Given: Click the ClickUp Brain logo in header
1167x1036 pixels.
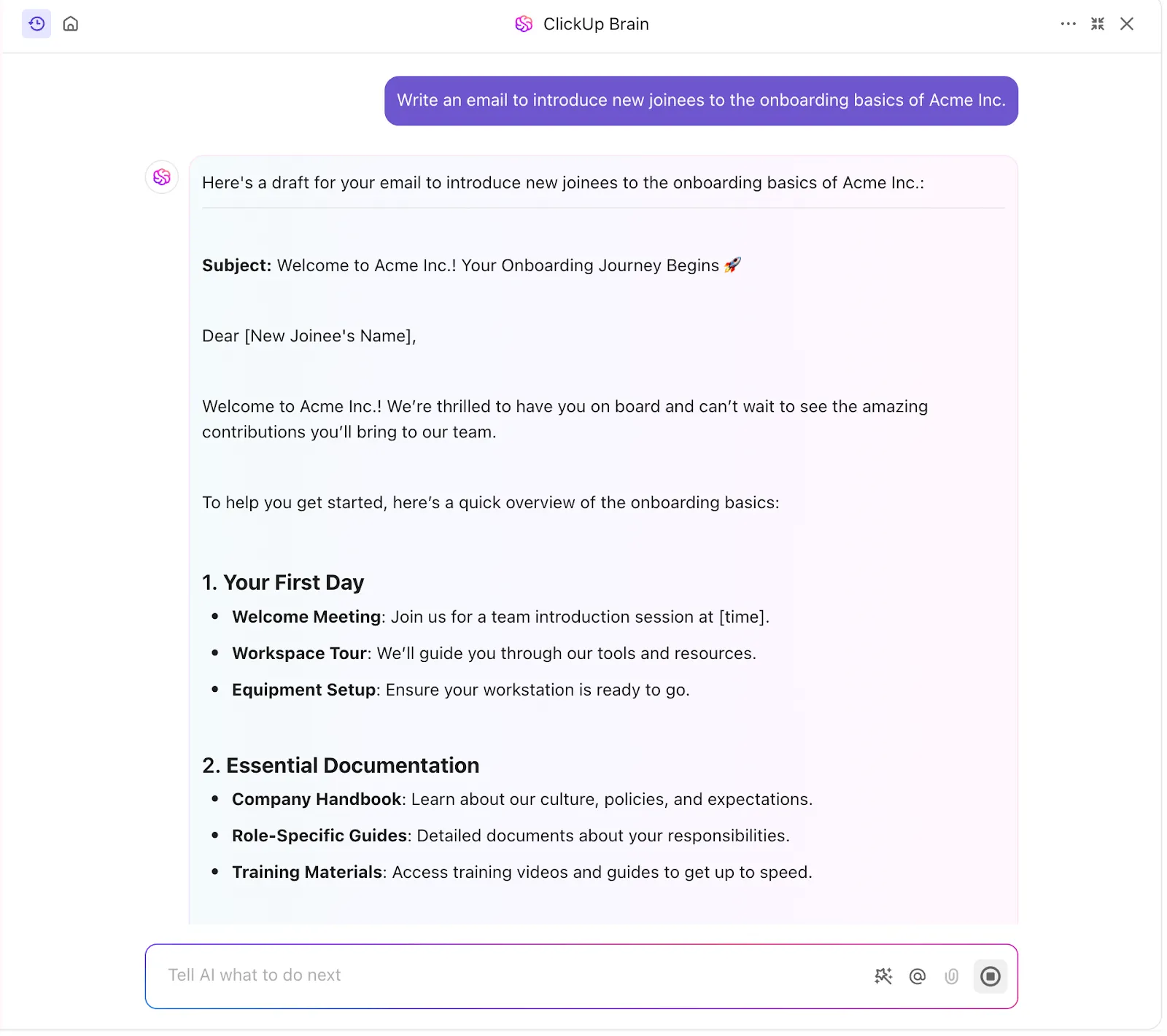Looking at the screenshot, I should (524, 24).
